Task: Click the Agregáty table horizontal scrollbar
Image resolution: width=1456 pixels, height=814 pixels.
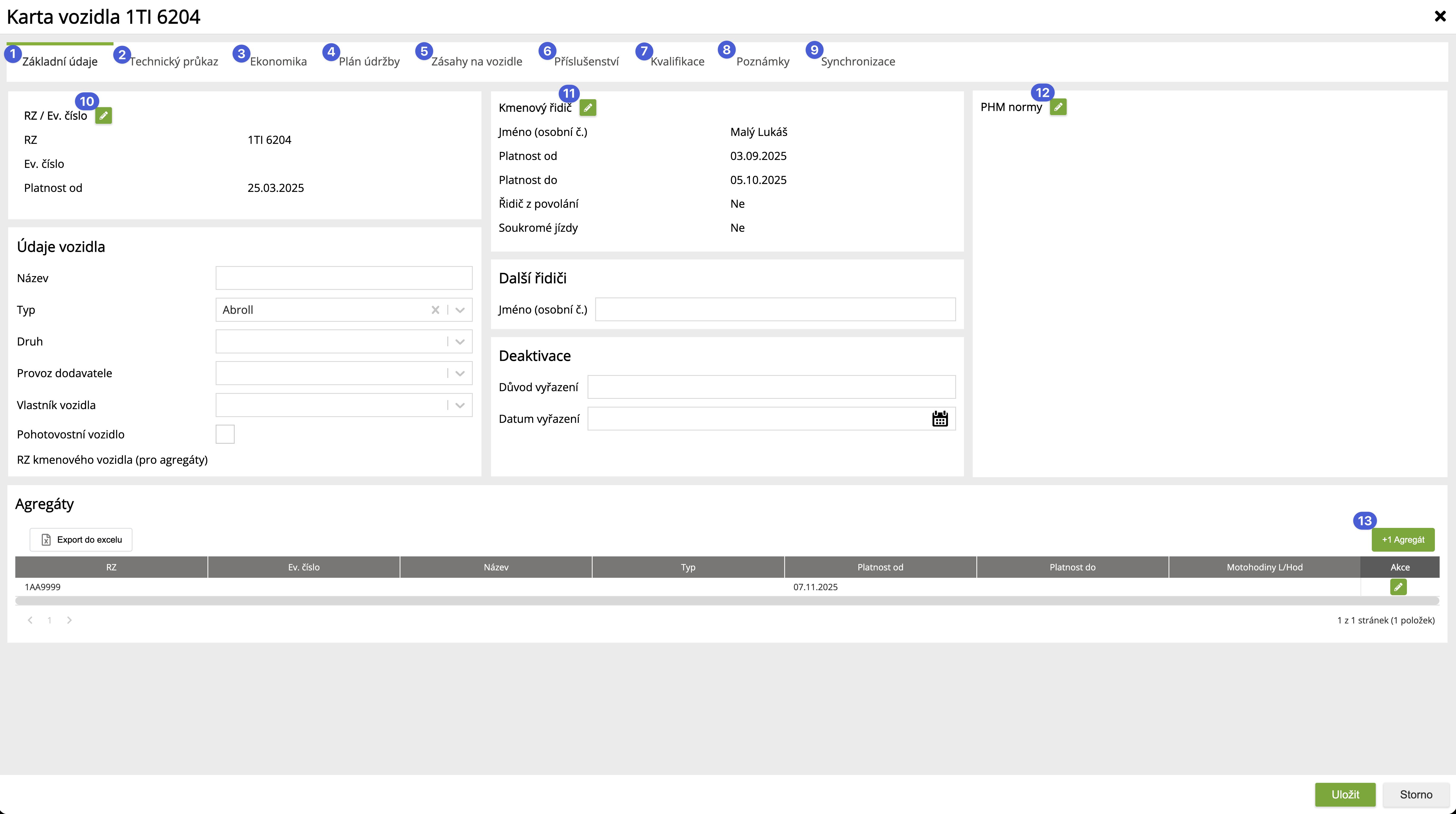Action: [726, 601]
